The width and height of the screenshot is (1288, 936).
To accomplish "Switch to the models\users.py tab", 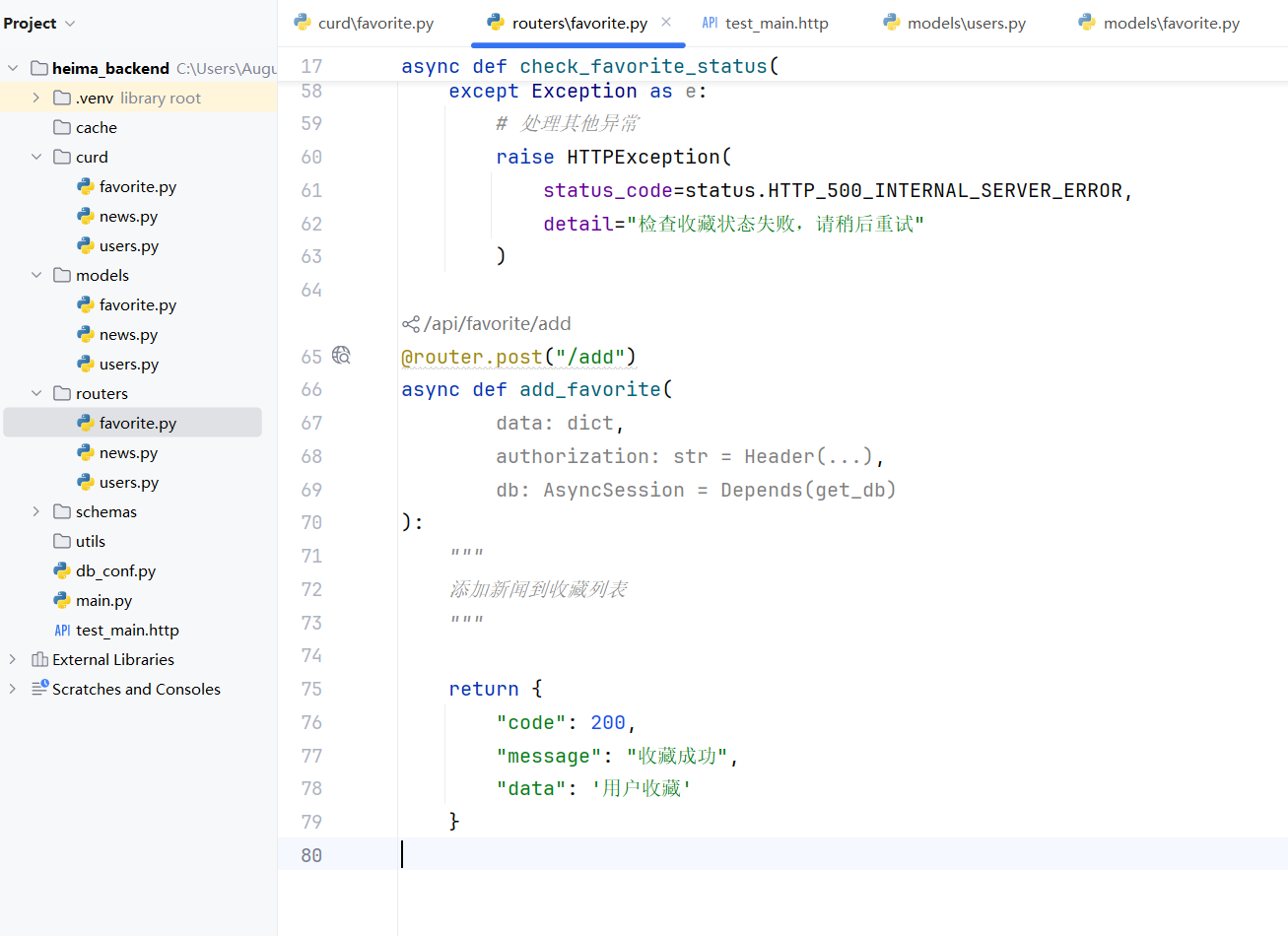I will tap(955, 23).
